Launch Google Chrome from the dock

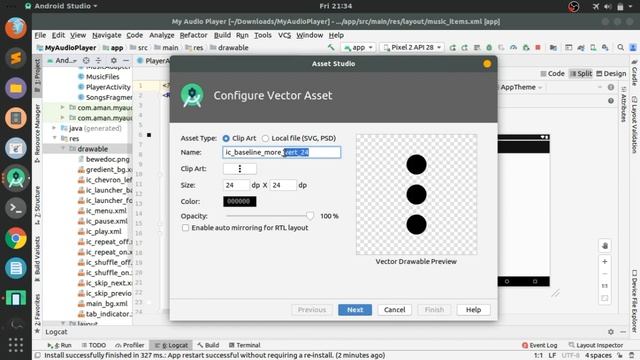tap(16, 238)
